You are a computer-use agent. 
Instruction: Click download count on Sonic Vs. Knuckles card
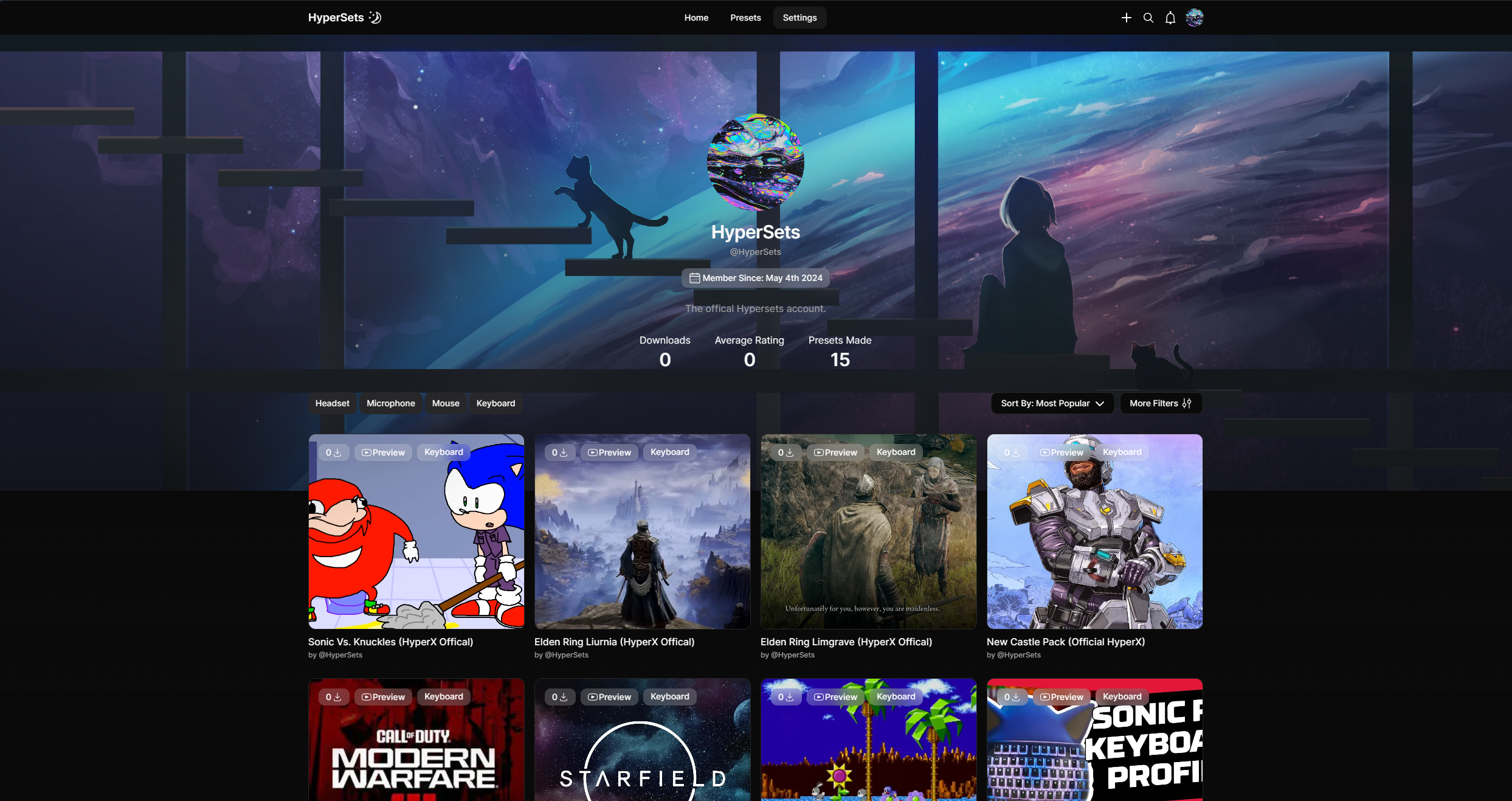coord(333,453)
